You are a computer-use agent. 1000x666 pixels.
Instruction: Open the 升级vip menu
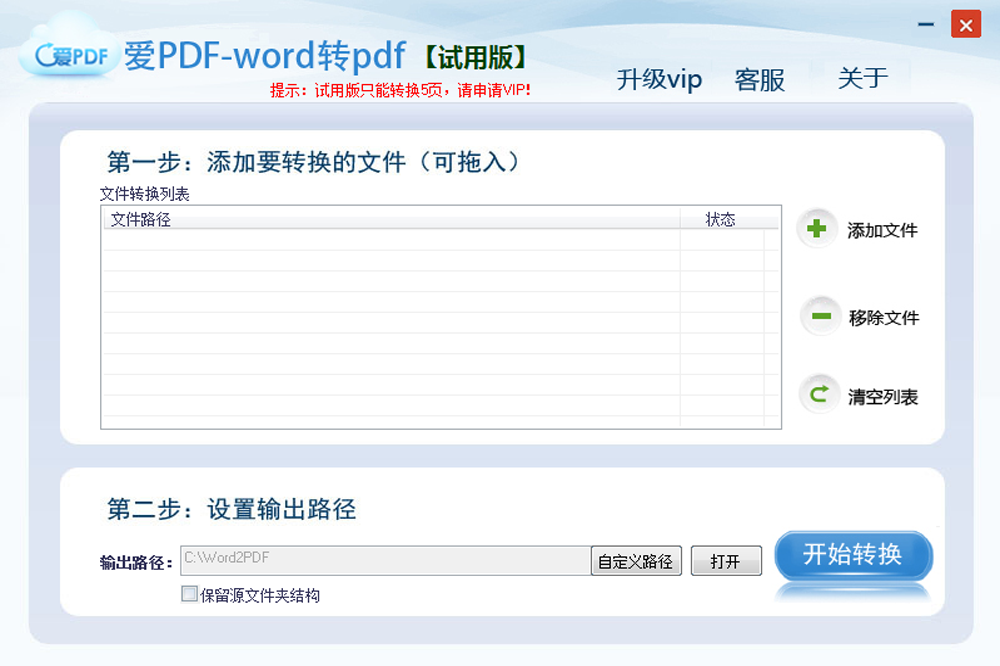(x=659, y=80)
